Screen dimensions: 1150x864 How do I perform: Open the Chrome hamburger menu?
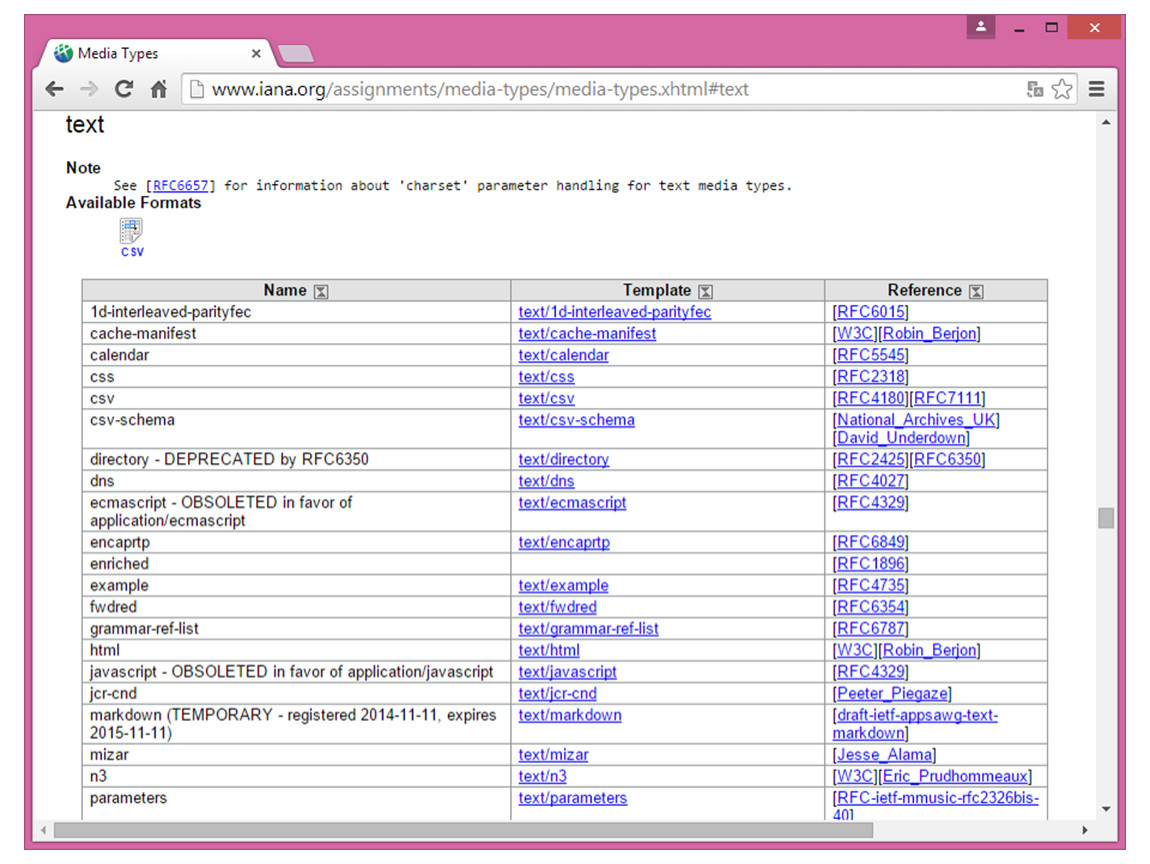(1096, 89)
